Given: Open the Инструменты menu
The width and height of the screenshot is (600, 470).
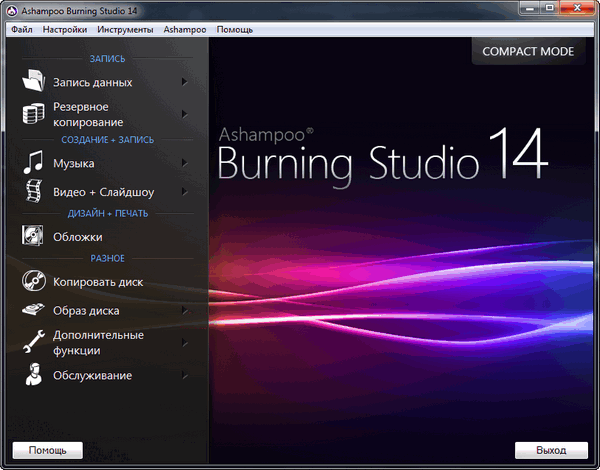Looking at the screenshot, I should [125, 29].
